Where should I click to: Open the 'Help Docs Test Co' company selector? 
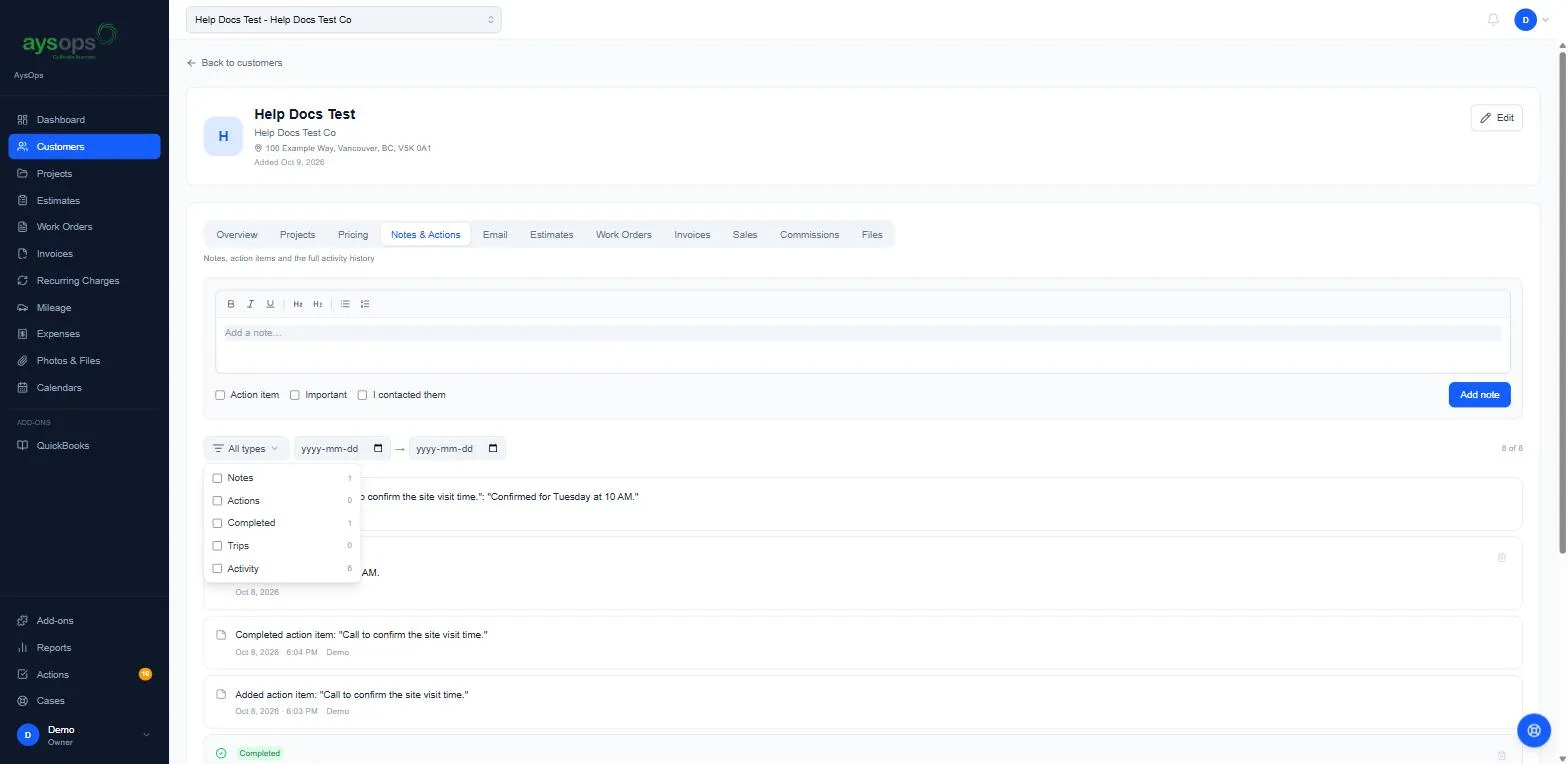point(344,20)
